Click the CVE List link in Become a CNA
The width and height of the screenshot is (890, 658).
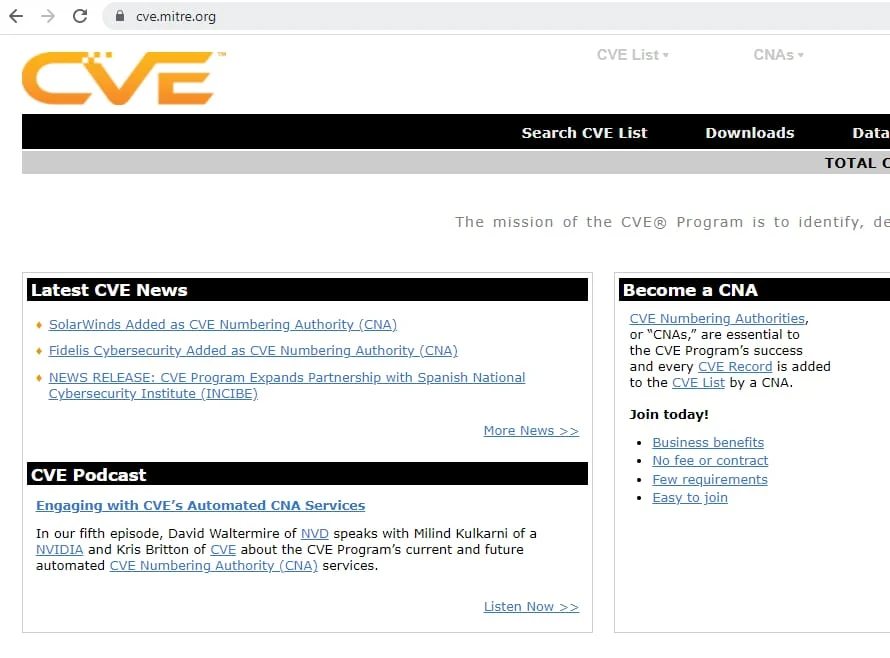(698, 382)
